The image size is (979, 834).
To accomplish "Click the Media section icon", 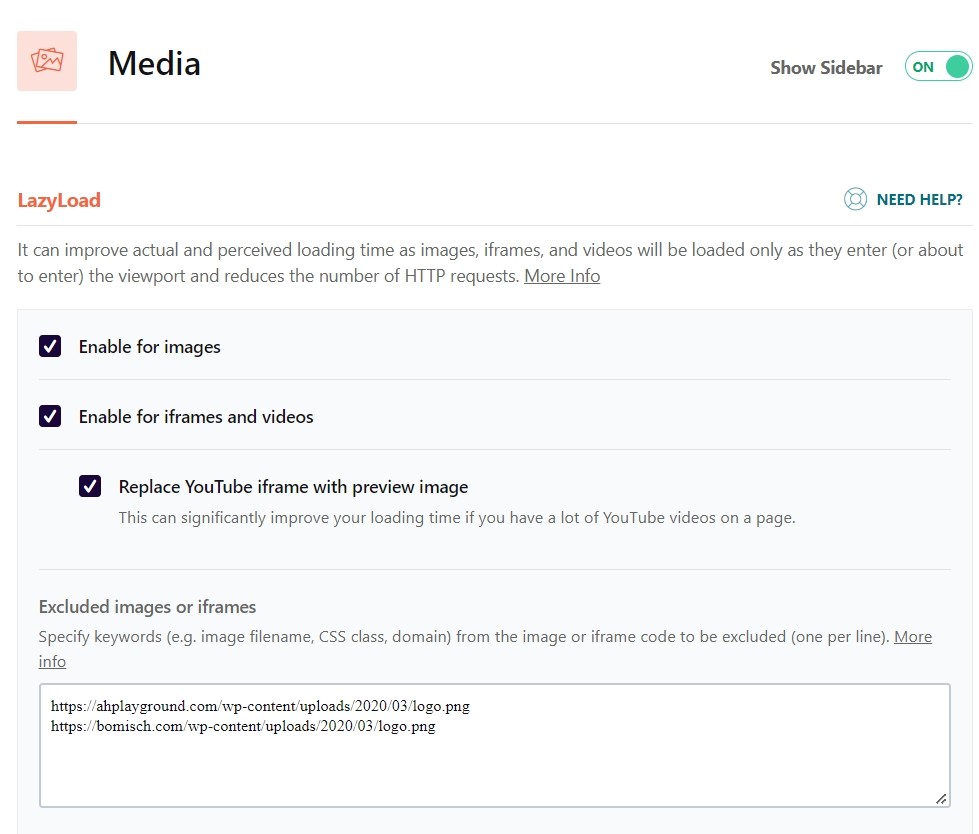I will coord(47,61).
